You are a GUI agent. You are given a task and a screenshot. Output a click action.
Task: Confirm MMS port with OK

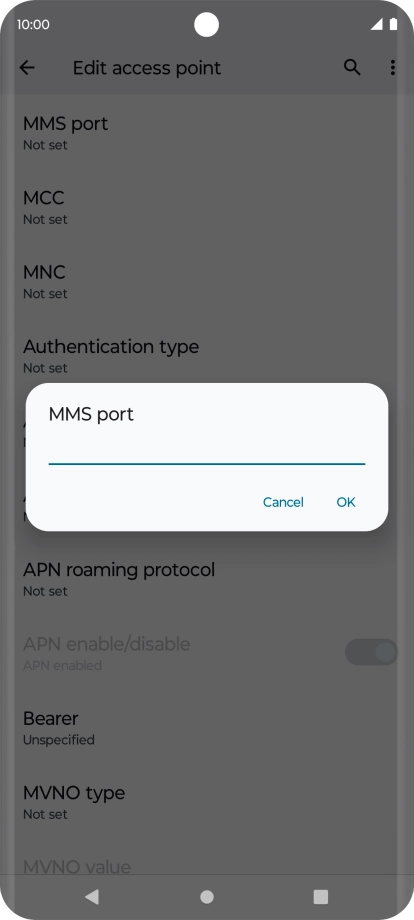coord(346,502)
